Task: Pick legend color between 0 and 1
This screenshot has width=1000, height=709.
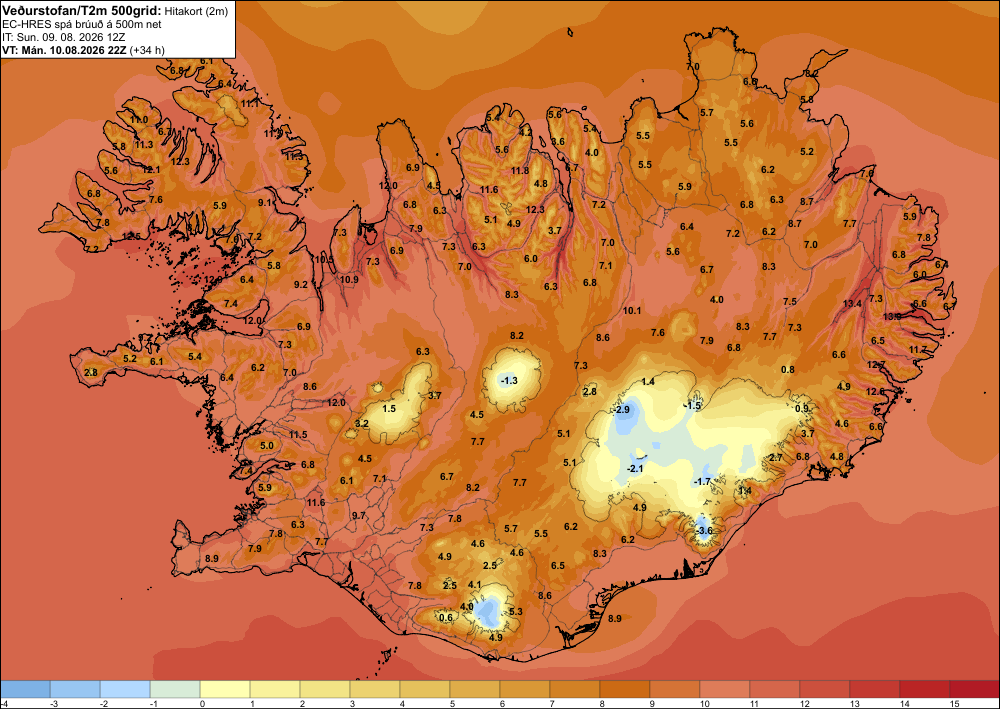Action: pos(225,689)
